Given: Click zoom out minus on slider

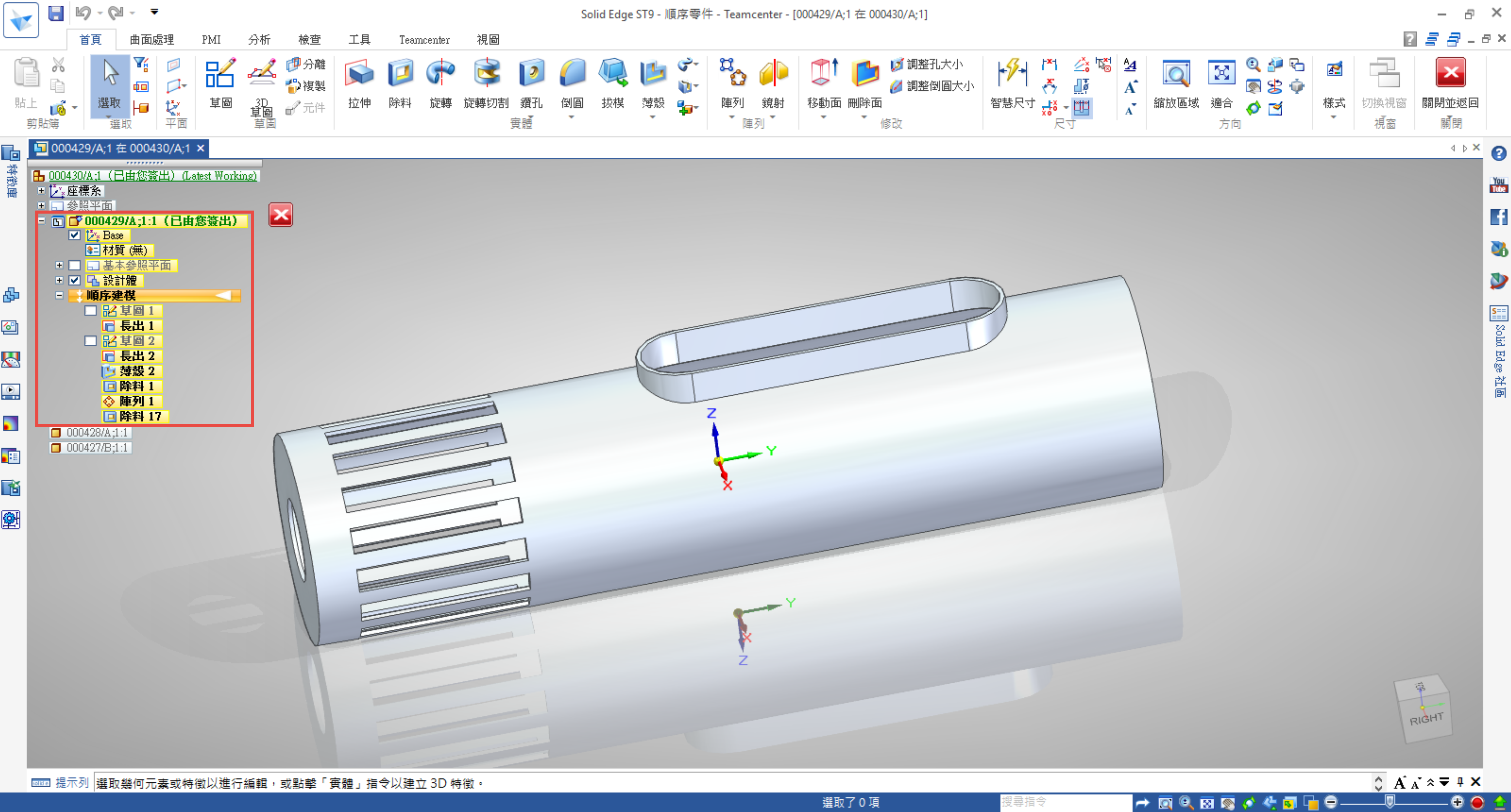Looking at the screenshot, I should coord(1331,802).
